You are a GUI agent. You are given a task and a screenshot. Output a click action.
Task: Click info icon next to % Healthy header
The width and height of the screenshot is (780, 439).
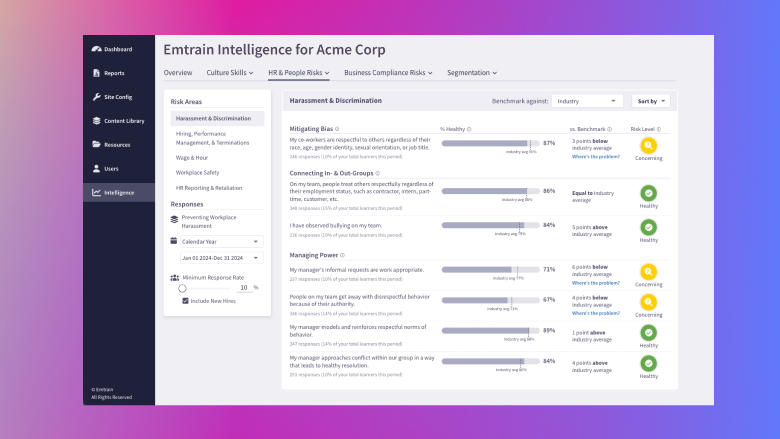(469, 129)
